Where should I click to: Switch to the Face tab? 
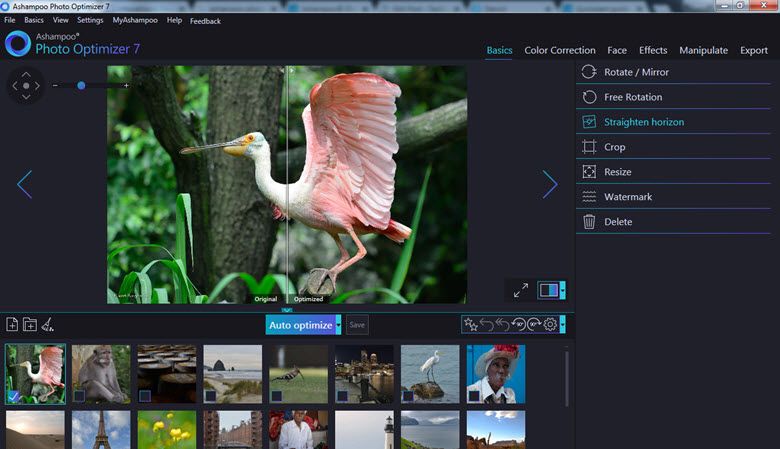click(617, 50)
